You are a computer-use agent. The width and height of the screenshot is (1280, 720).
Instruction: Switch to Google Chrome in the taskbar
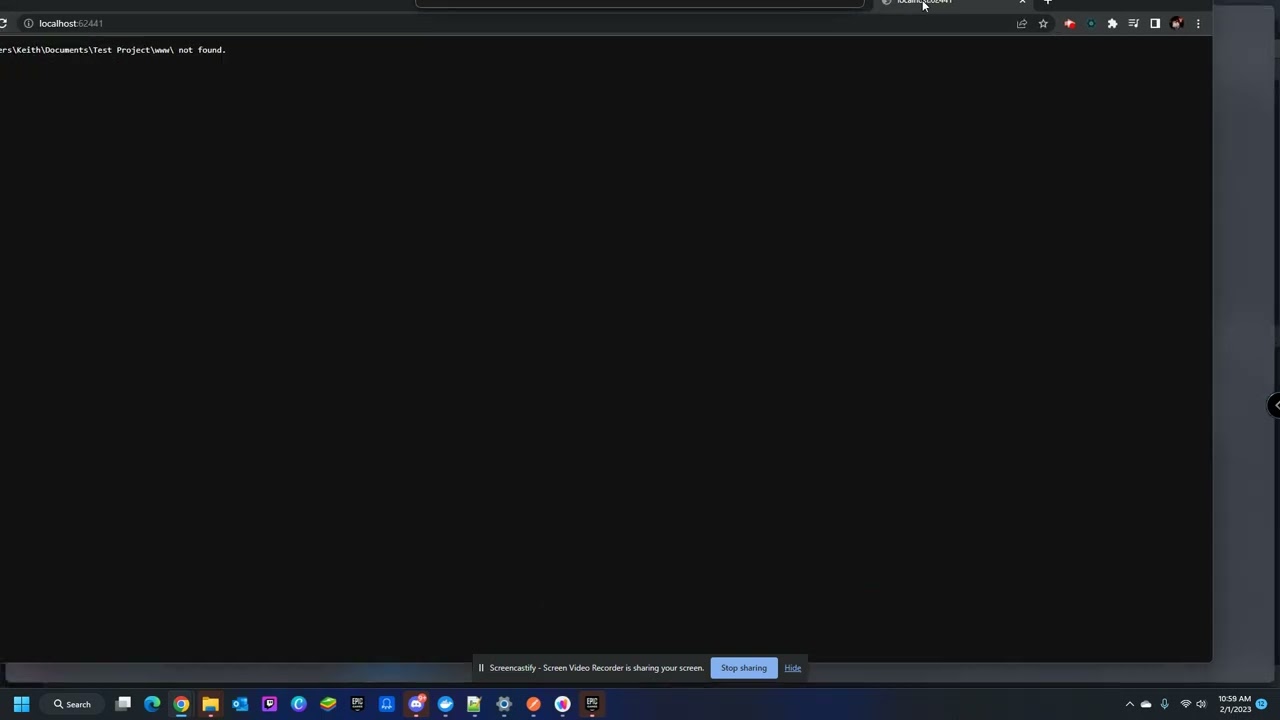click(181, 704)
